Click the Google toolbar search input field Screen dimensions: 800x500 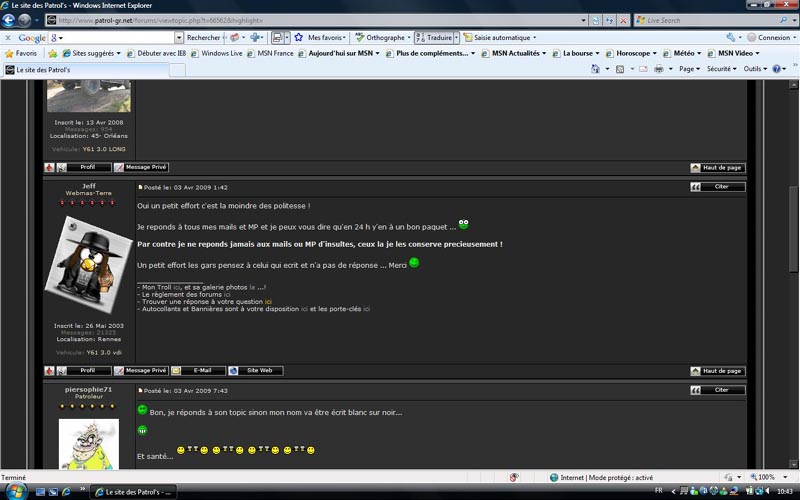pyautogui.click(x=119, y=38)
